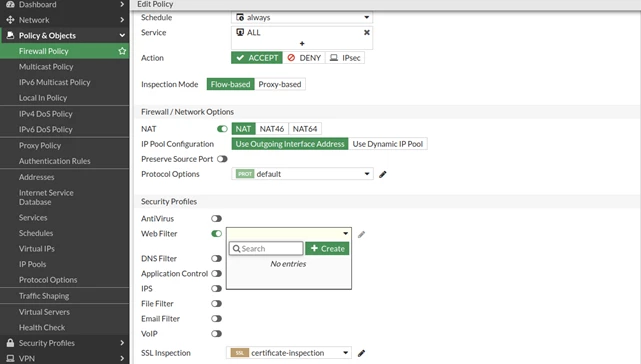Screen dimensions: 641x364
Task: Remove ALL service with the X icon
Action: tap(367, 32)
